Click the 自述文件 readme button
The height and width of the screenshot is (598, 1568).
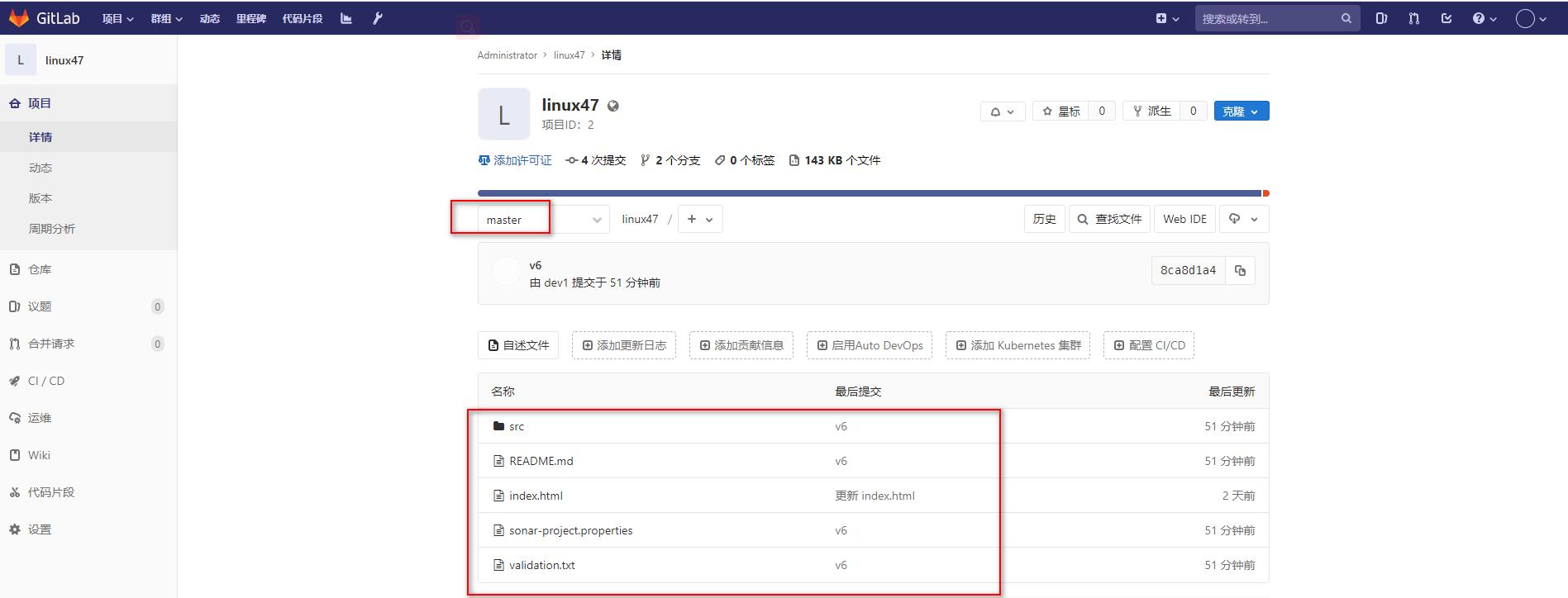(518, 345)
